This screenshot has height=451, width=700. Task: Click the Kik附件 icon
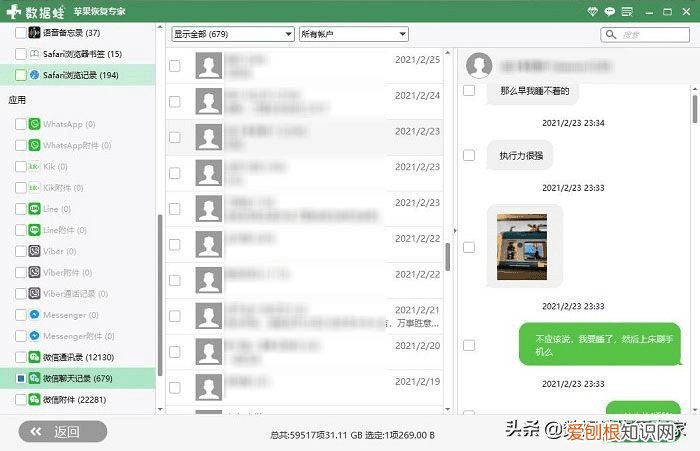pos(34,188)
